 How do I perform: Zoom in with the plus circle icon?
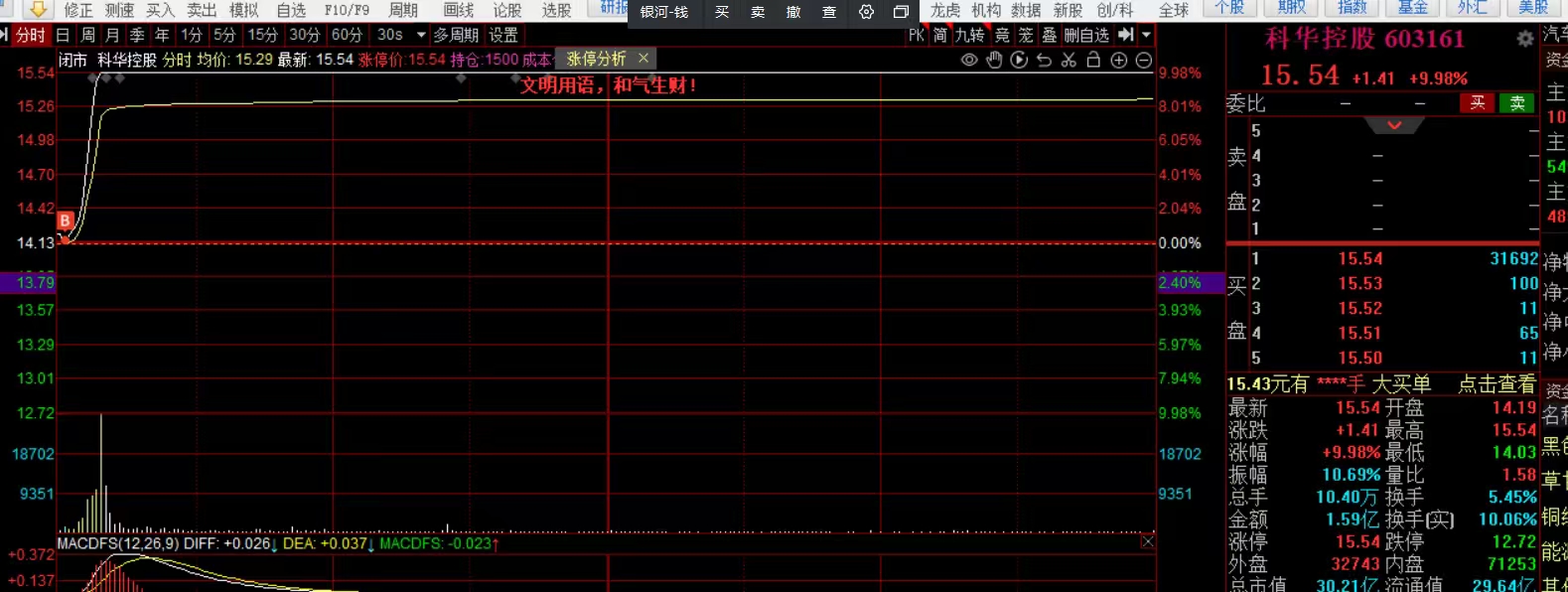click(1119, 60)
